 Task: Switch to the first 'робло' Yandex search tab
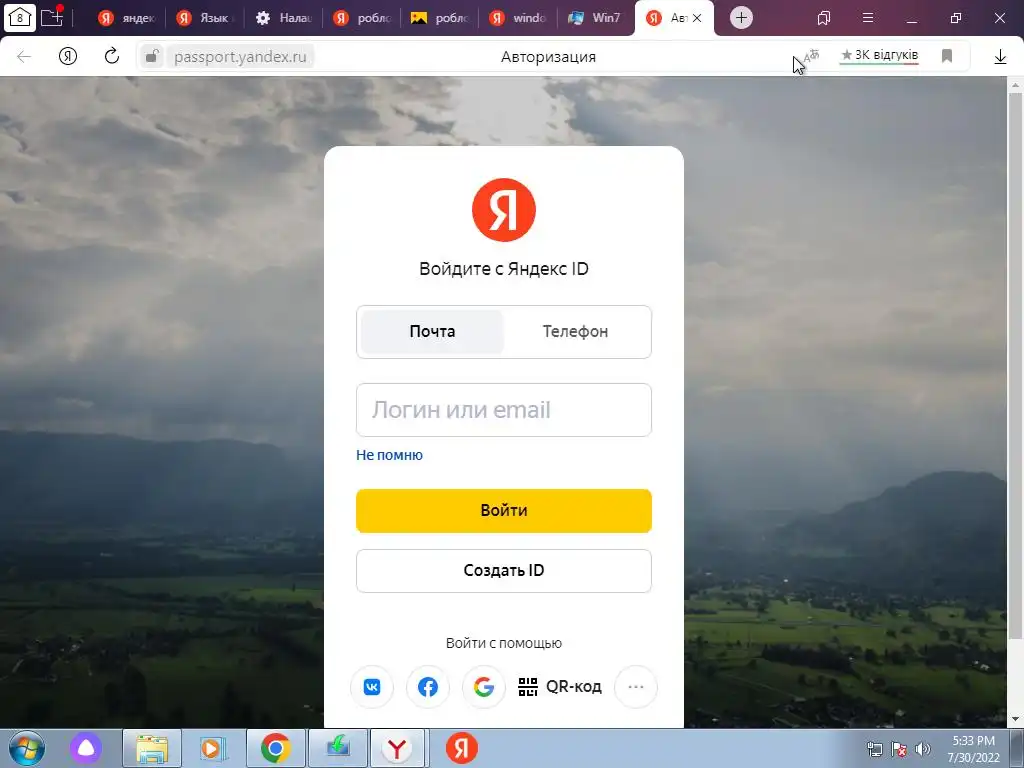pos(362,18)
